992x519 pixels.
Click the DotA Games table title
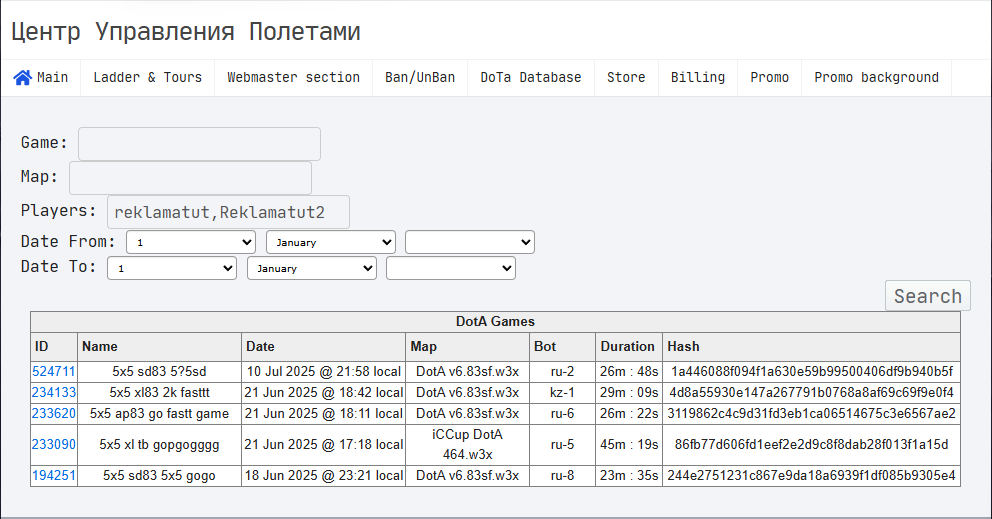coord(495,322)
